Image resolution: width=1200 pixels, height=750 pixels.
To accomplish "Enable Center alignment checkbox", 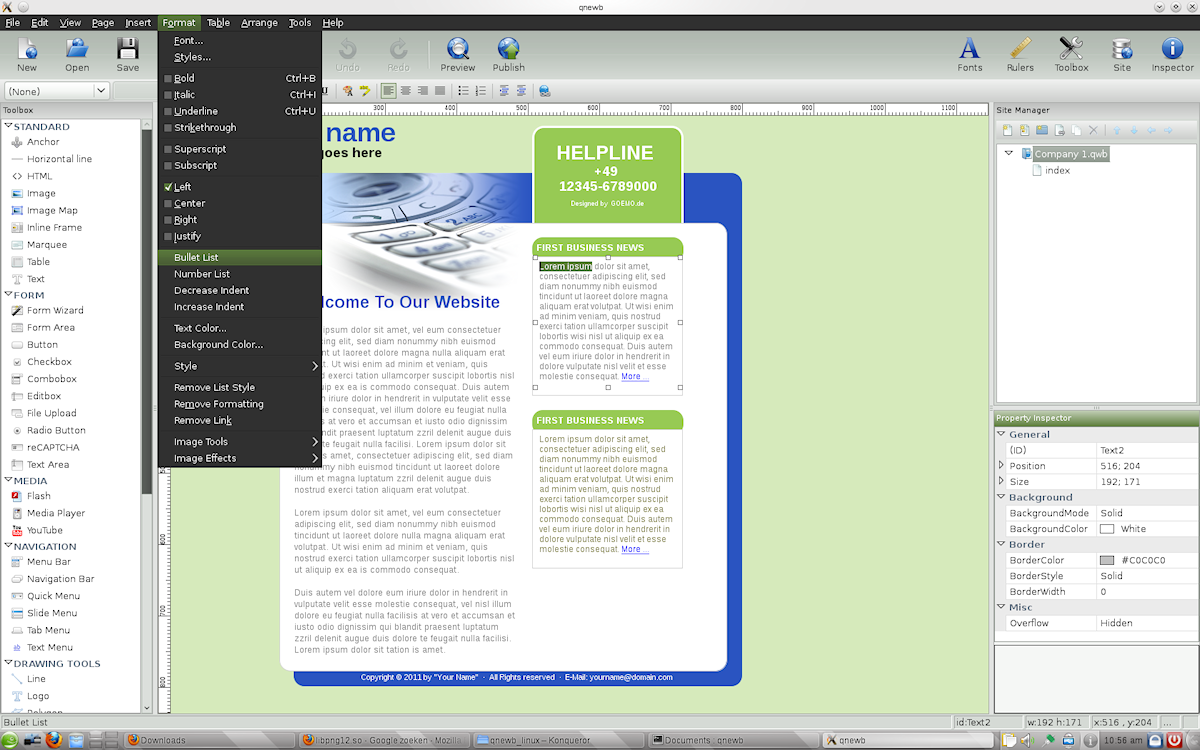I will tap(168, 204).
